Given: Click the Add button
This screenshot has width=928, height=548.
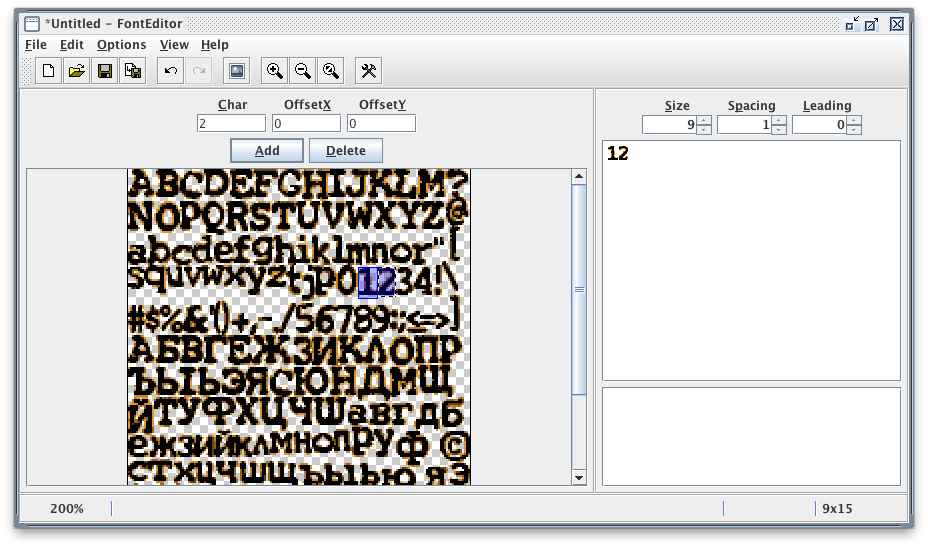Looking at the screenshot, I should 267,150.
